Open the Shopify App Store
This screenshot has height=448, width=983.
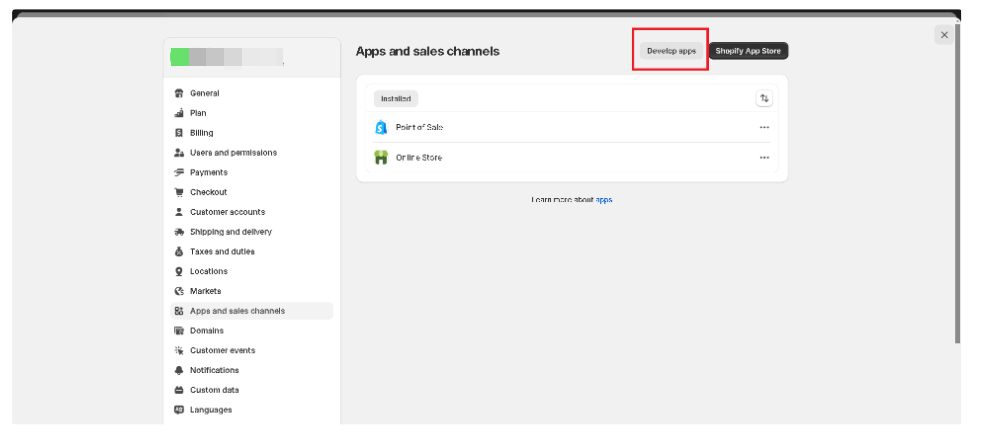(748, 51)
